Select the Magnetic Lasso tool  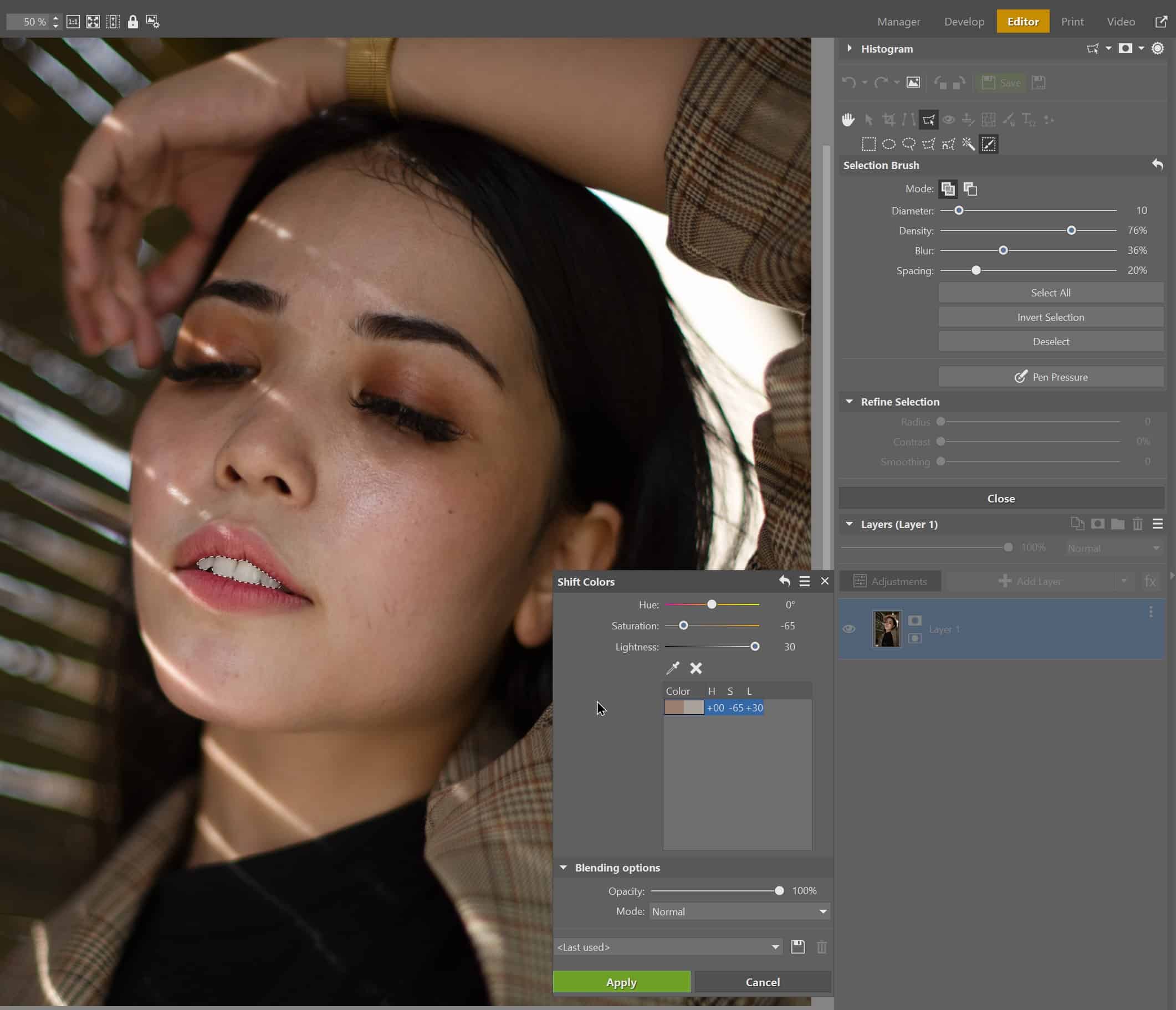(948, 144)
